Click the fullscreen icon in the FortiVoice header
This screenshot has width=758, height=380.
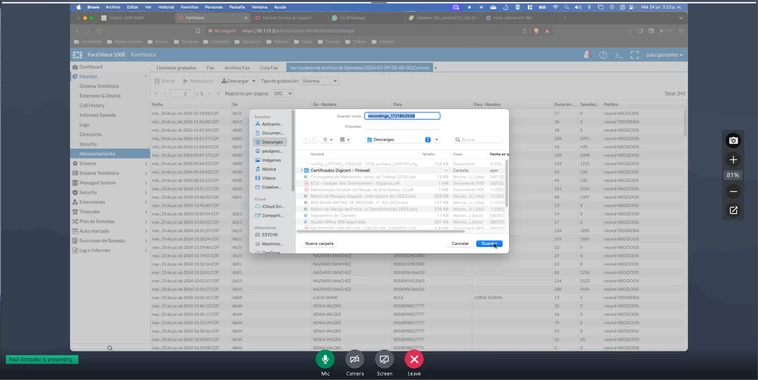[x=635, y=55]
